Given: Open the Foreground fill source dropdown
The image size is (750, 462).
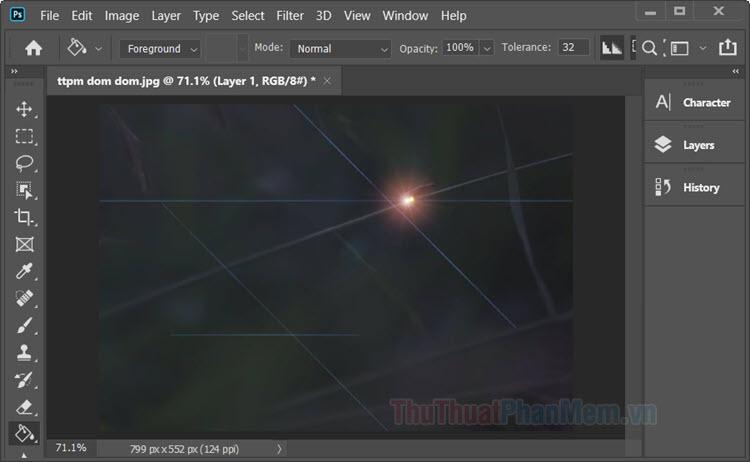Looking at the screenshot, I should coord(160,48).
